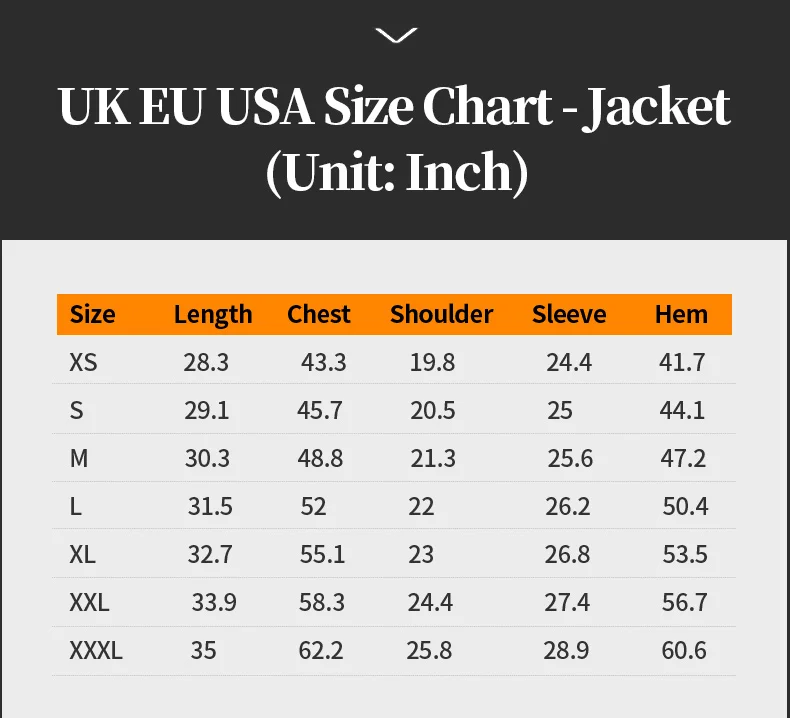The width and height of the screenshot is (790, 718).
Task: Select the XL size row label
Action: click(83, 554)
